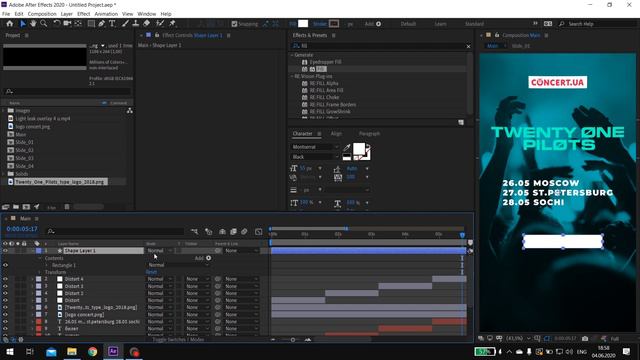Select the Learn workspace
This screenshot has height=360, width=640.
click(x=440, y=24)
